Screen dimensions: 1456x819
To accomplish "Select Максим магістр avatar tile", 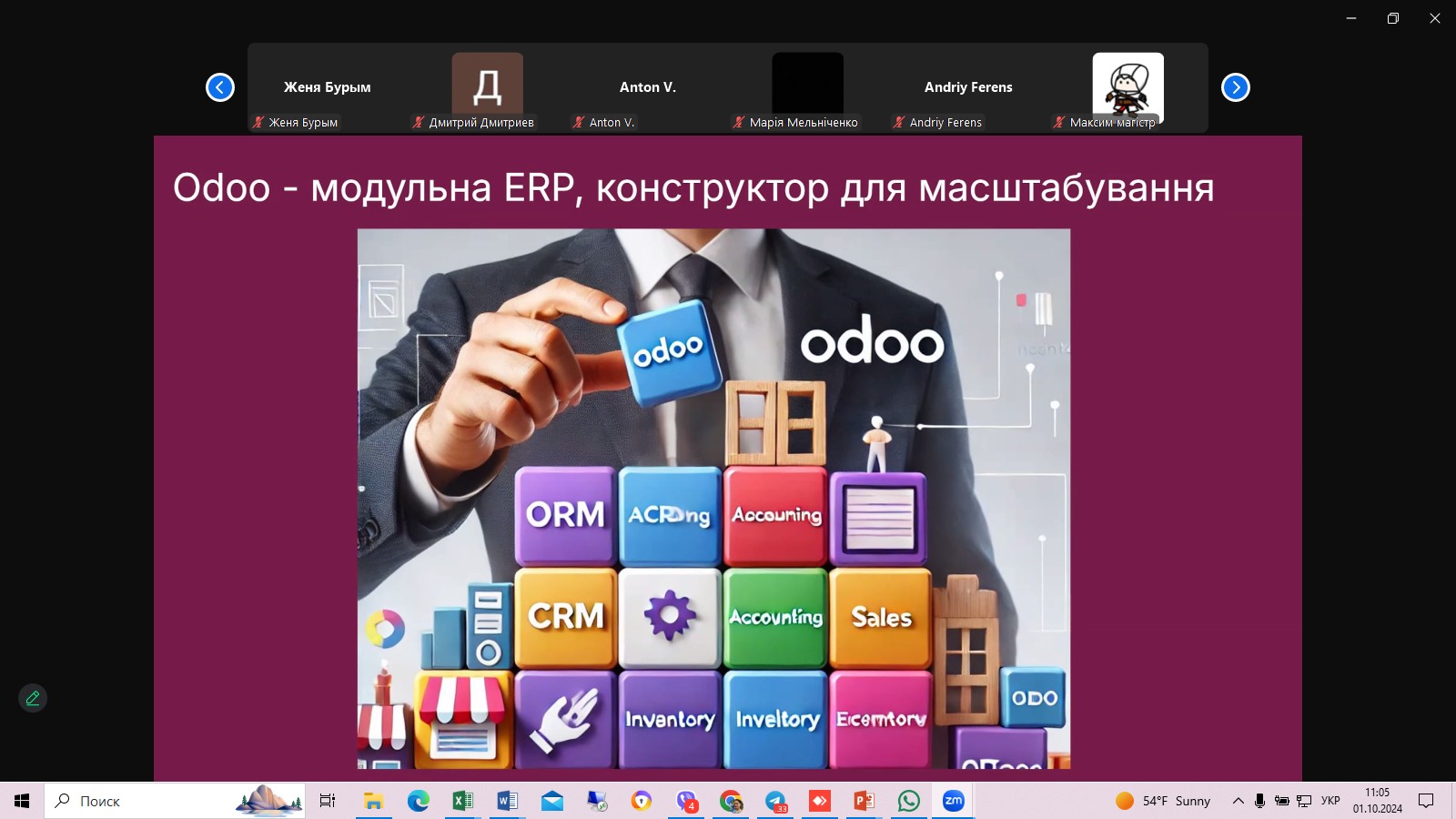I will coord(1128,87).
